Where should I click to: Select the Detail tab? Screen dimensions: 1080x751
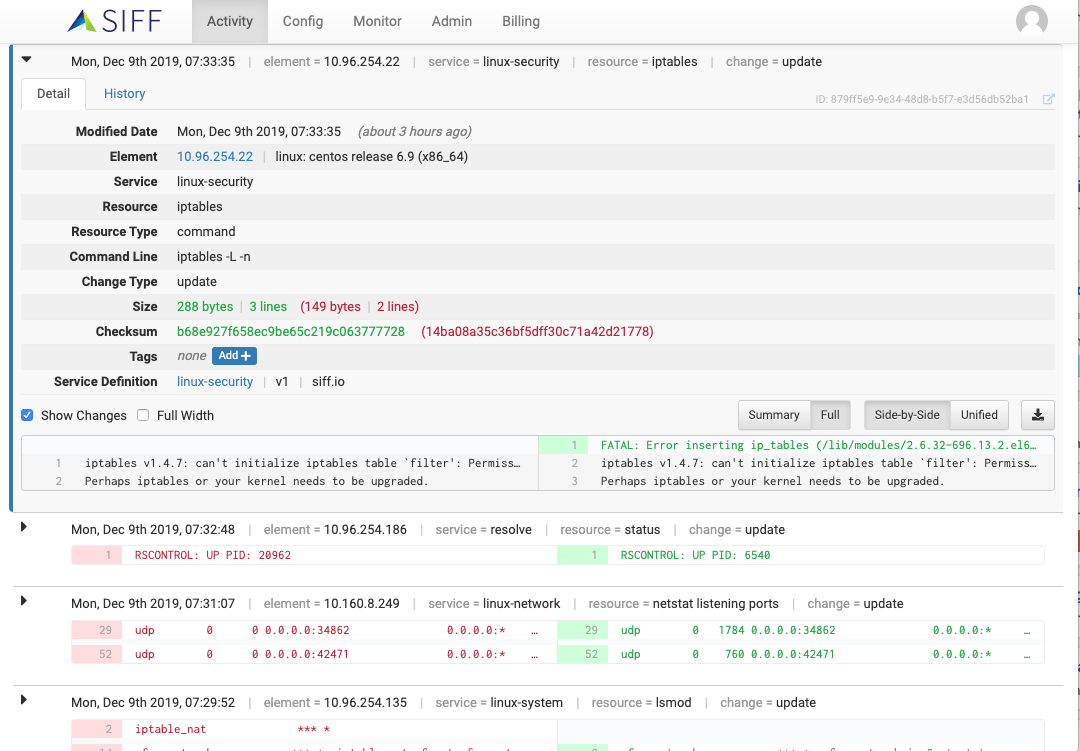point(53,94)
